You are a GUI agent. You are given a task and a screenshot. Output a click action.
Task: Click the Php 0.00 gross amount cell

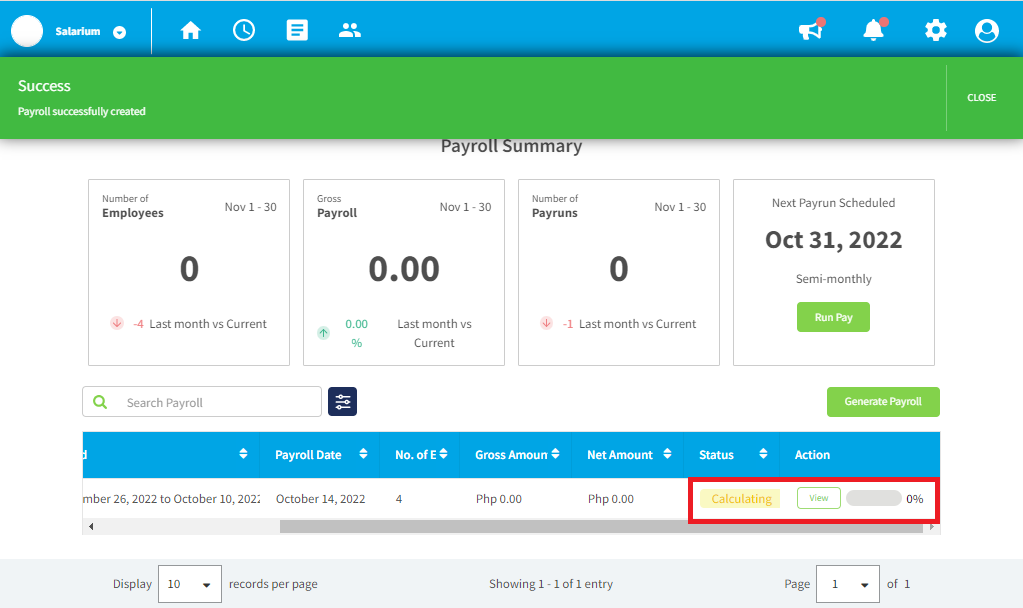[498, 499]
